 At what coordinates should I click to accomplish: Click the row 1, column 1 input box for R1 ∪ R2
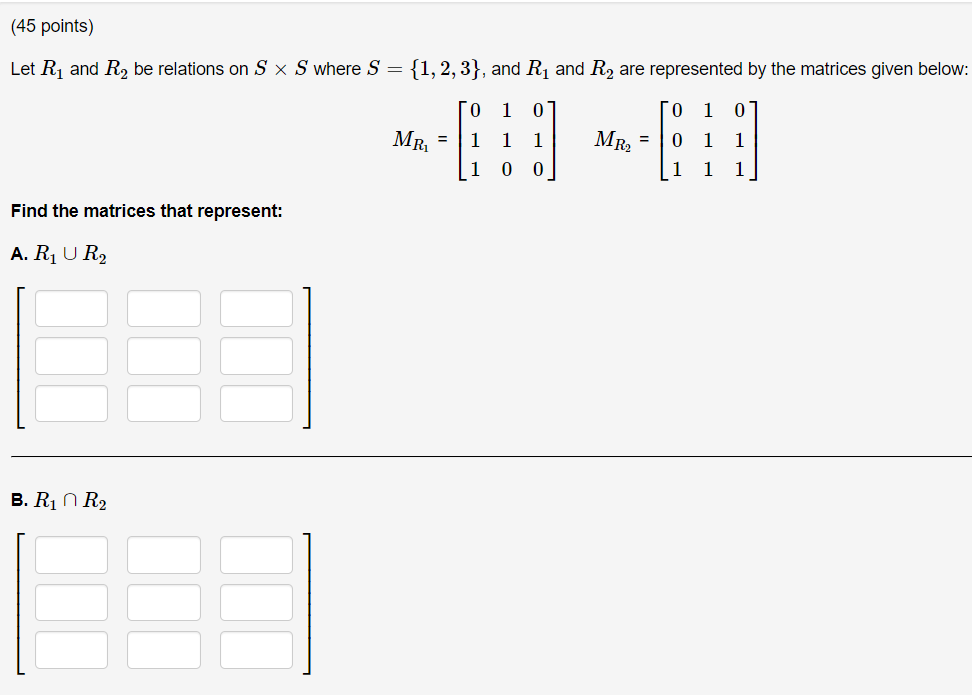point(71,308)
